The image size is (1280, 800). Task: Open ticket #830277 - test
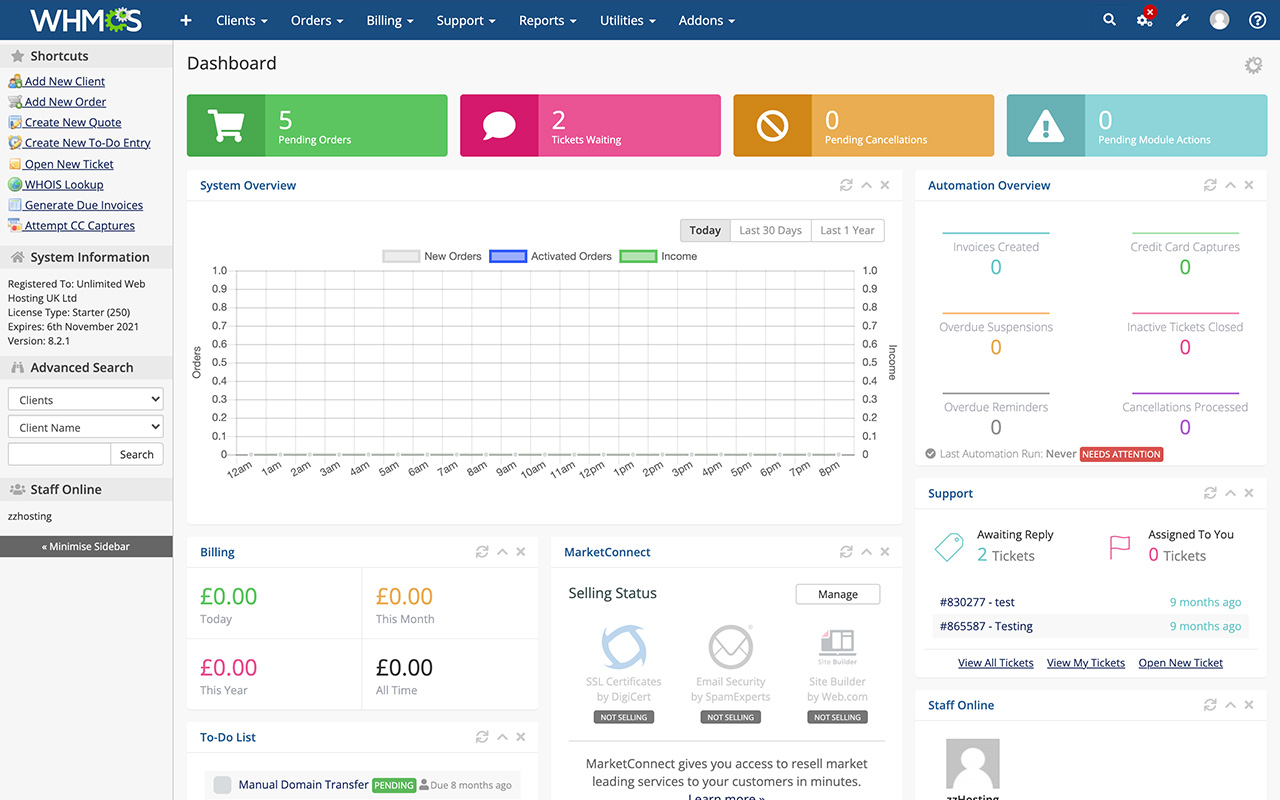977,602
